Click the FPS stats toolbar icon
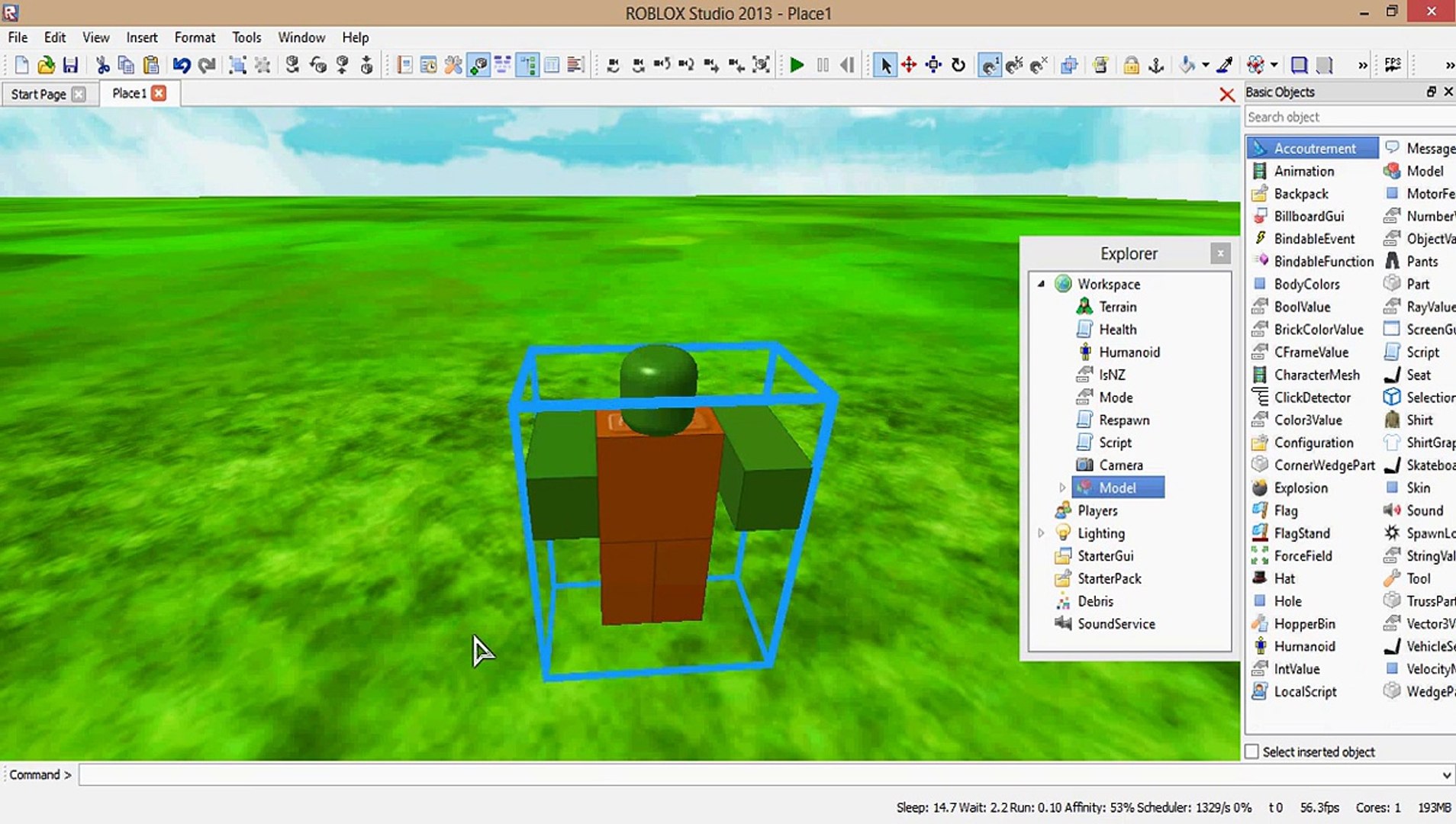1456x824 pixels. pos(1393,66)
